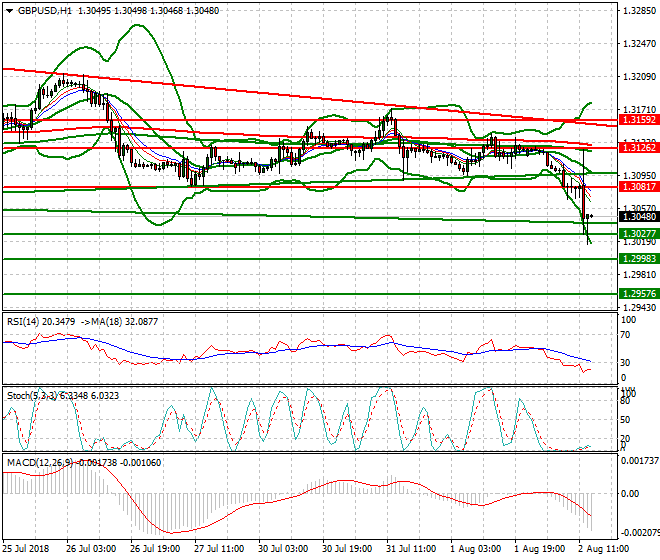Select the 1.29576 green support label

click(x=639, y=294)
